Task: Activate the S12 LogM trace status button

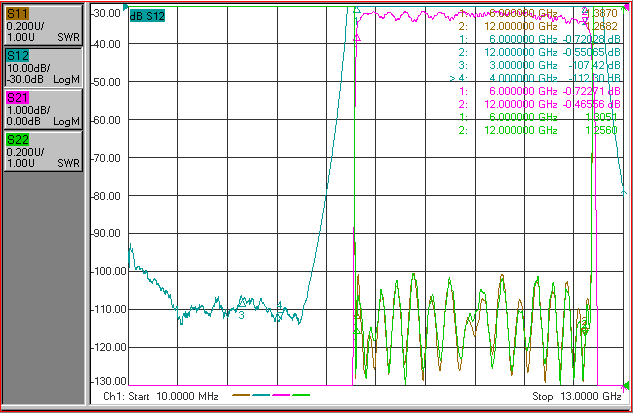Action: (44, 67)
